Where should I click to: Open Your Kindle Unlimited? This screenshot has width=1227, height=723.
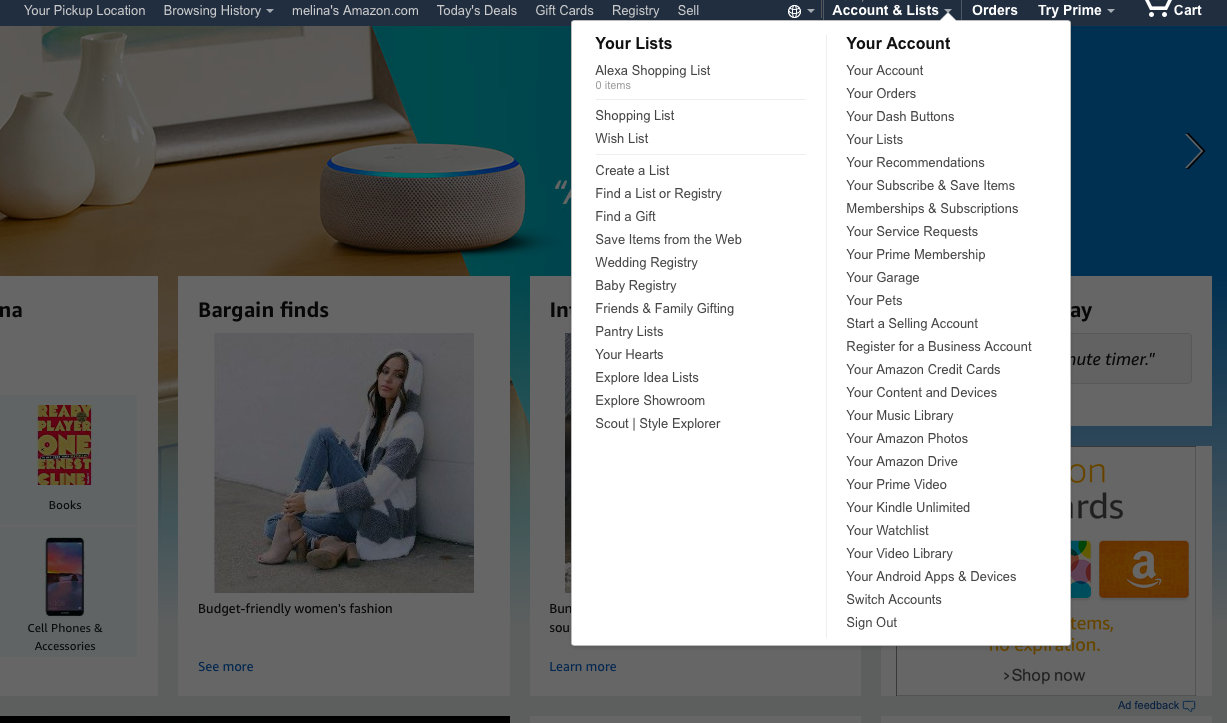tap(908, 507)
